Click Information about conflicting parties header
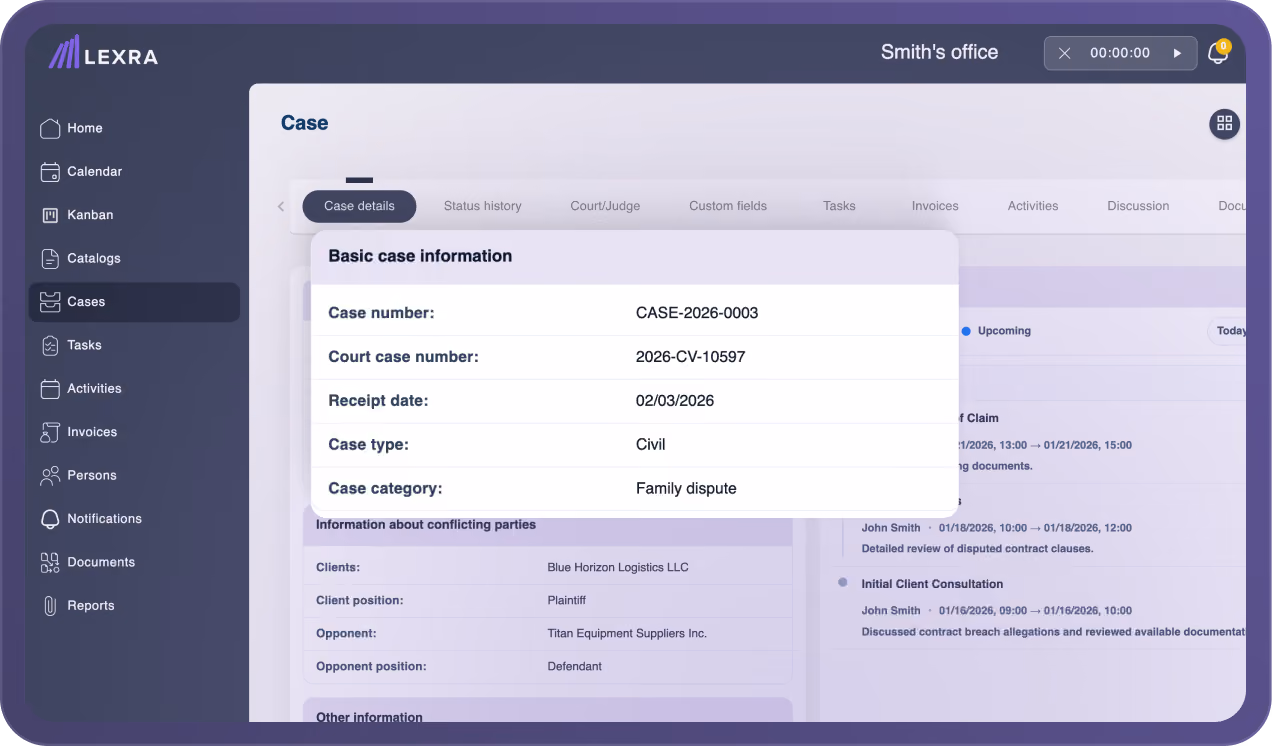This screenshot has width=1272, height=746. pos(426,525)
